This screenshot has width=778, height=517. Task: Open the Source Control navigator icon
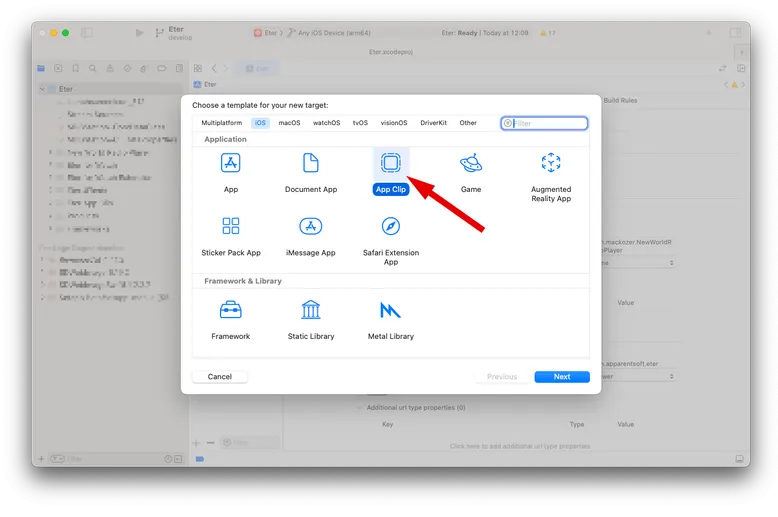tap(58, 68)
